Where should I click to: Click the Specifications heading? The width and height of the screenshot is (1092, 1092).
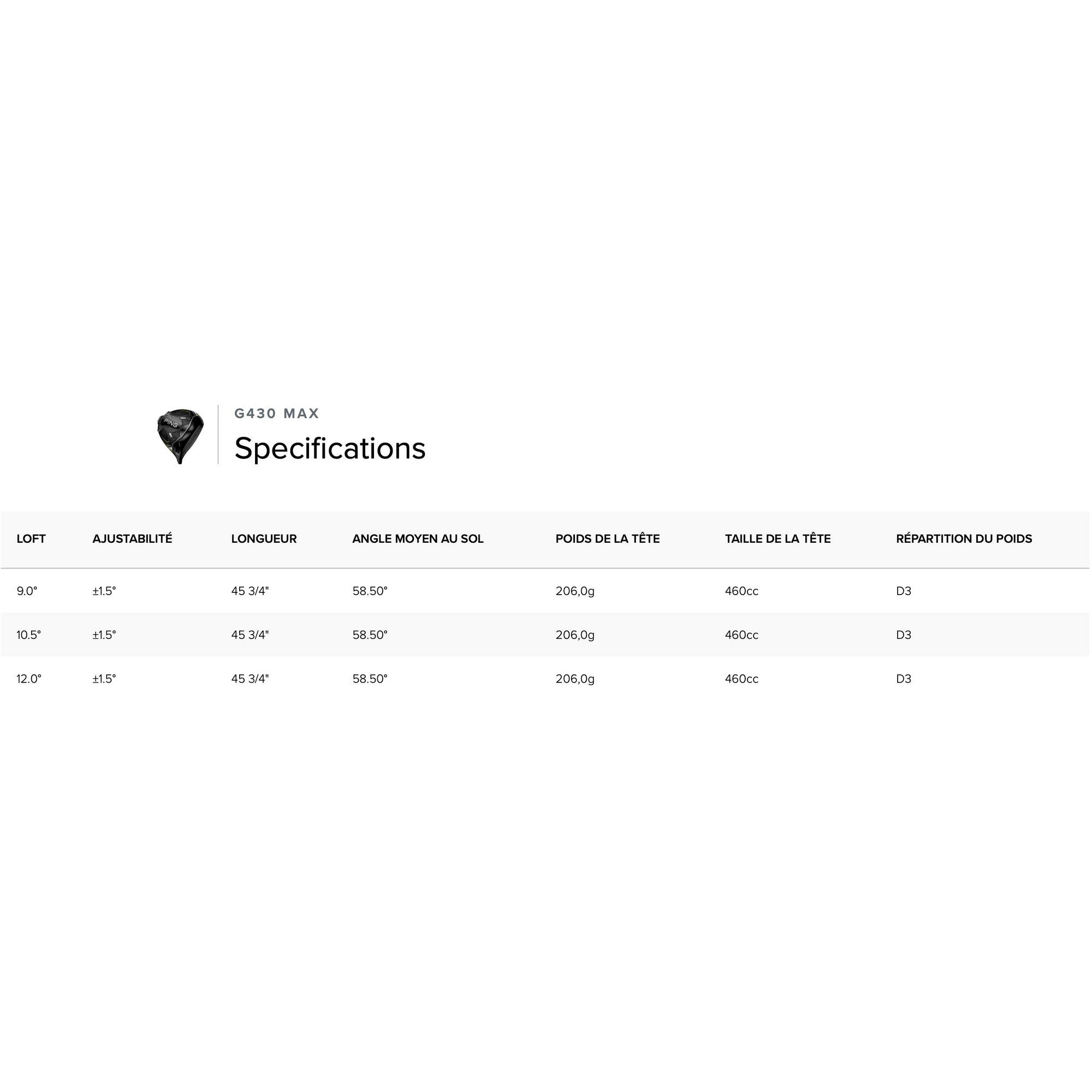point(330,449)
